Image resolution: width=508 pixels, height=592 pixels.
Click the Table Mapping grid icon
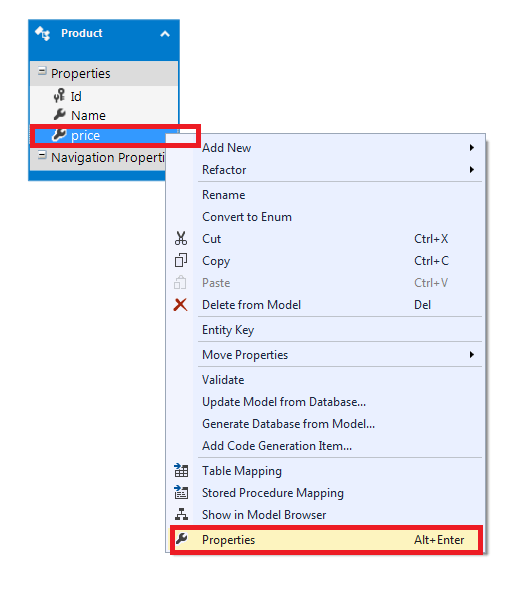(x=181, y=470)
